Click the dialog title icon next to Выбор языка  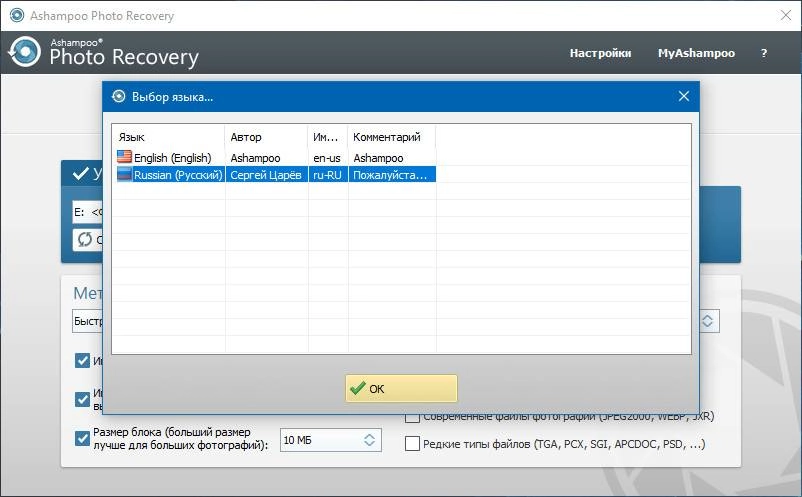pyautogui.click(x=119, y=96)
